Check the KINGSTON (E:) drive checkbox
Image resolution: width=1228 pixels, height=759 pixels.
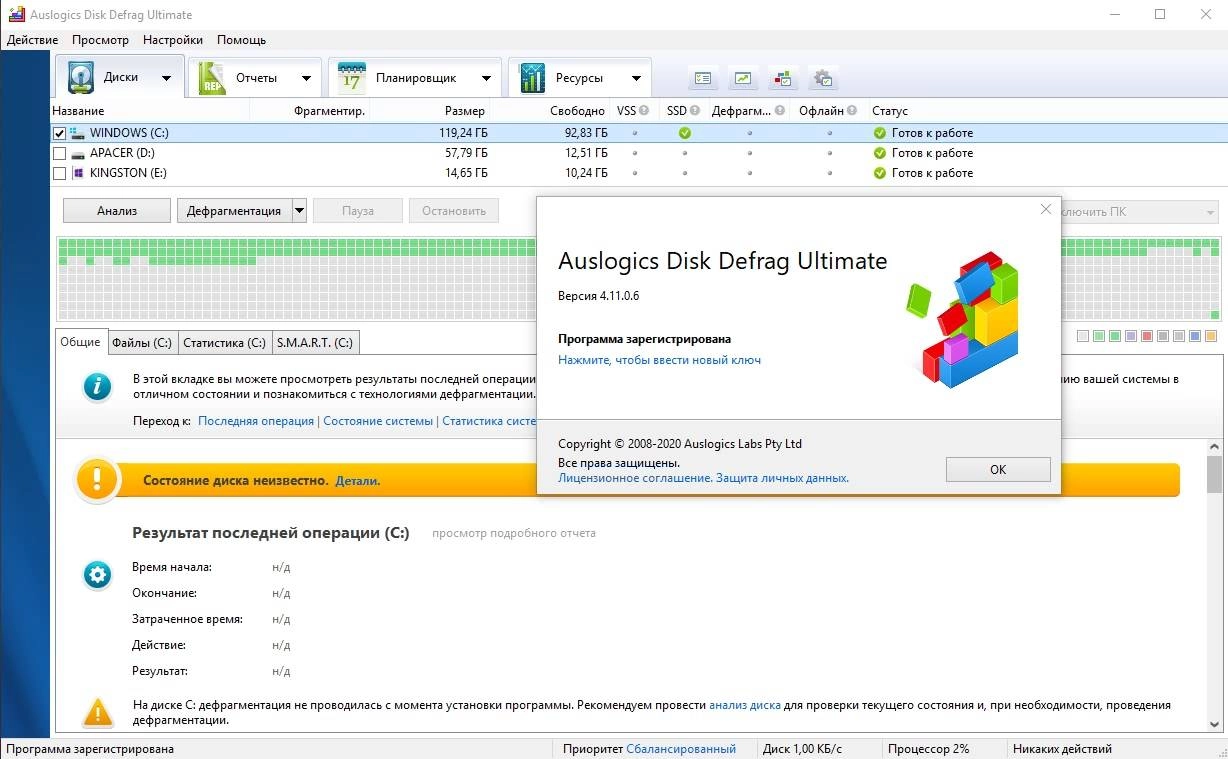[x=59, y=173]
